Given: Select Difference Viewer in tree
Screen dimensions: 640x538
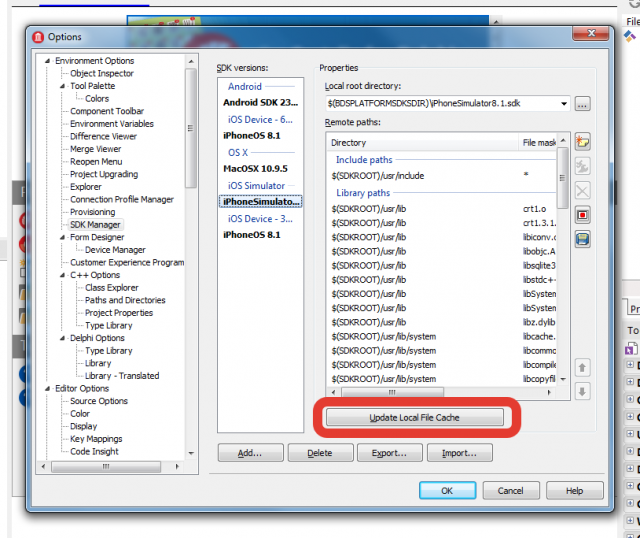Looking at the screenshot, I should tap(103, 137).
